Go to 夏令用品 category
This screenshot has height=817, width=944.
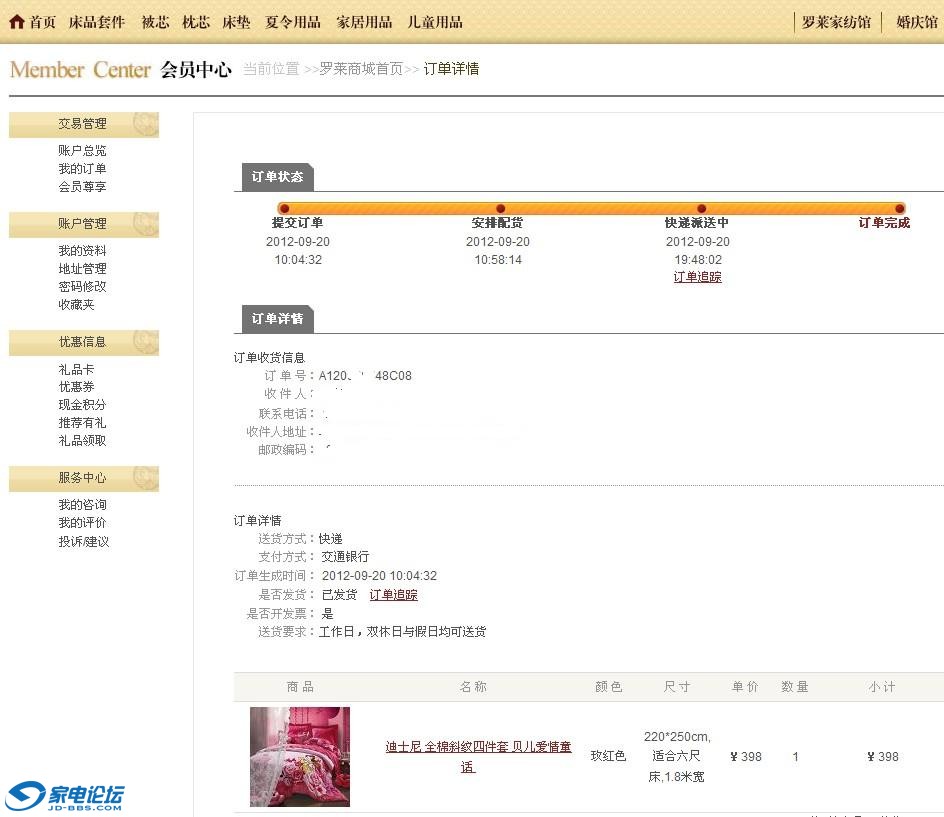click(x=293, y=22)
